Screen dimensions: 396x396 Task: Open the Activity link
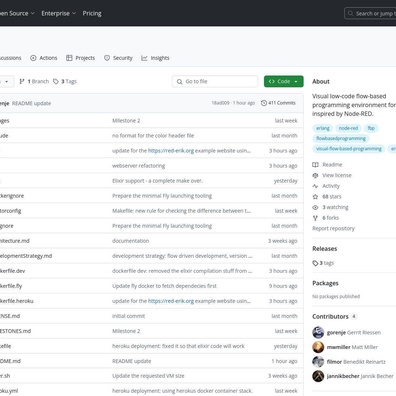coord(331,186)
